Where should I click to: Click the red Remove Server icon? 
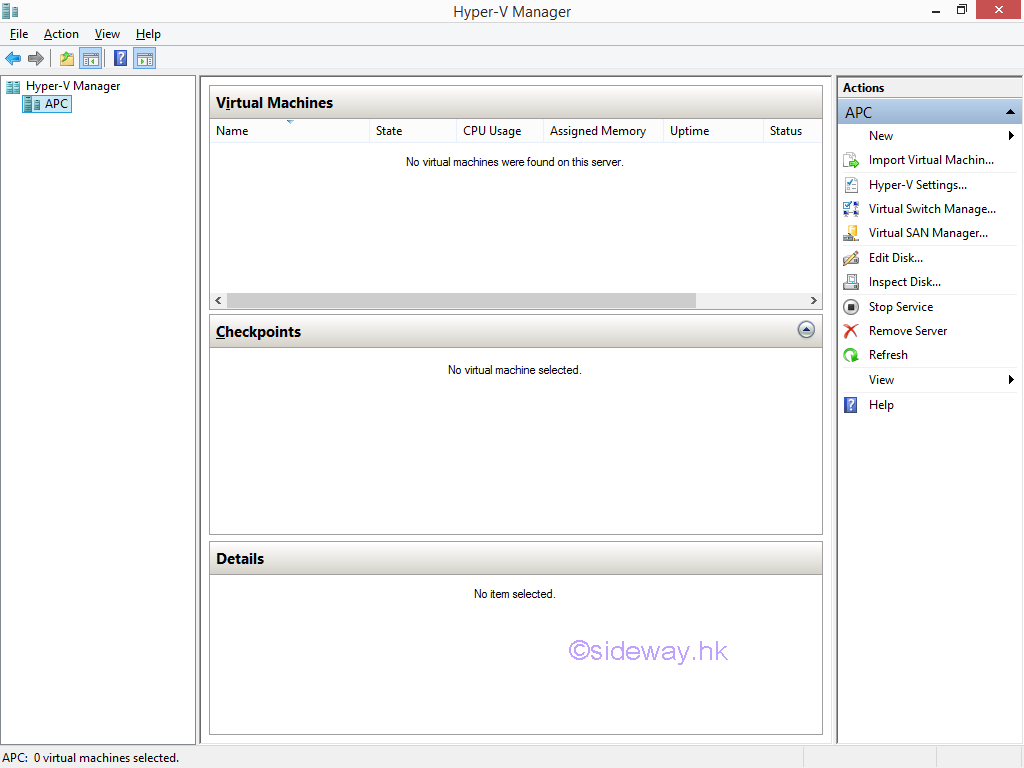click(x=851, y=331)
